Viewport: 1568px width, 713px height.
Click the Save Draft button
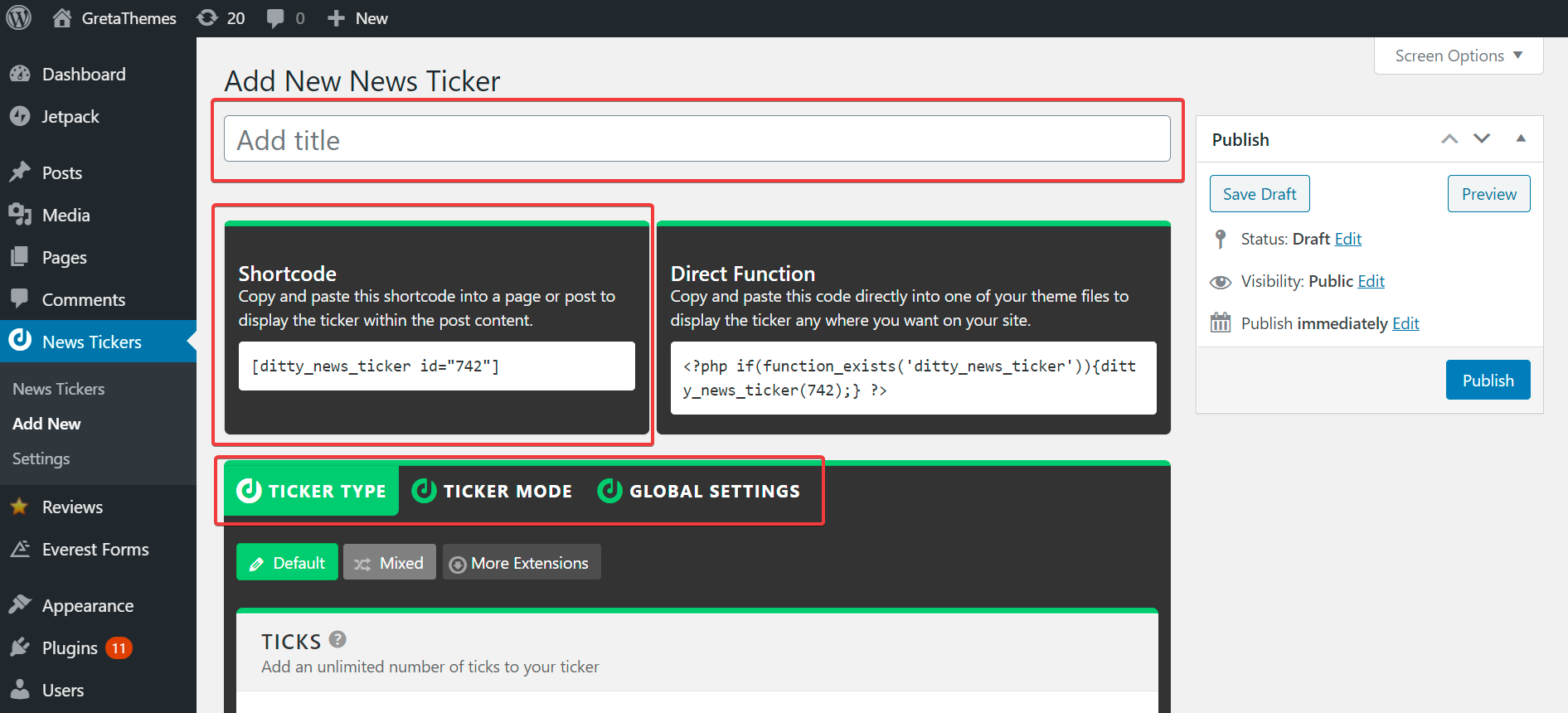[1259, 194]
